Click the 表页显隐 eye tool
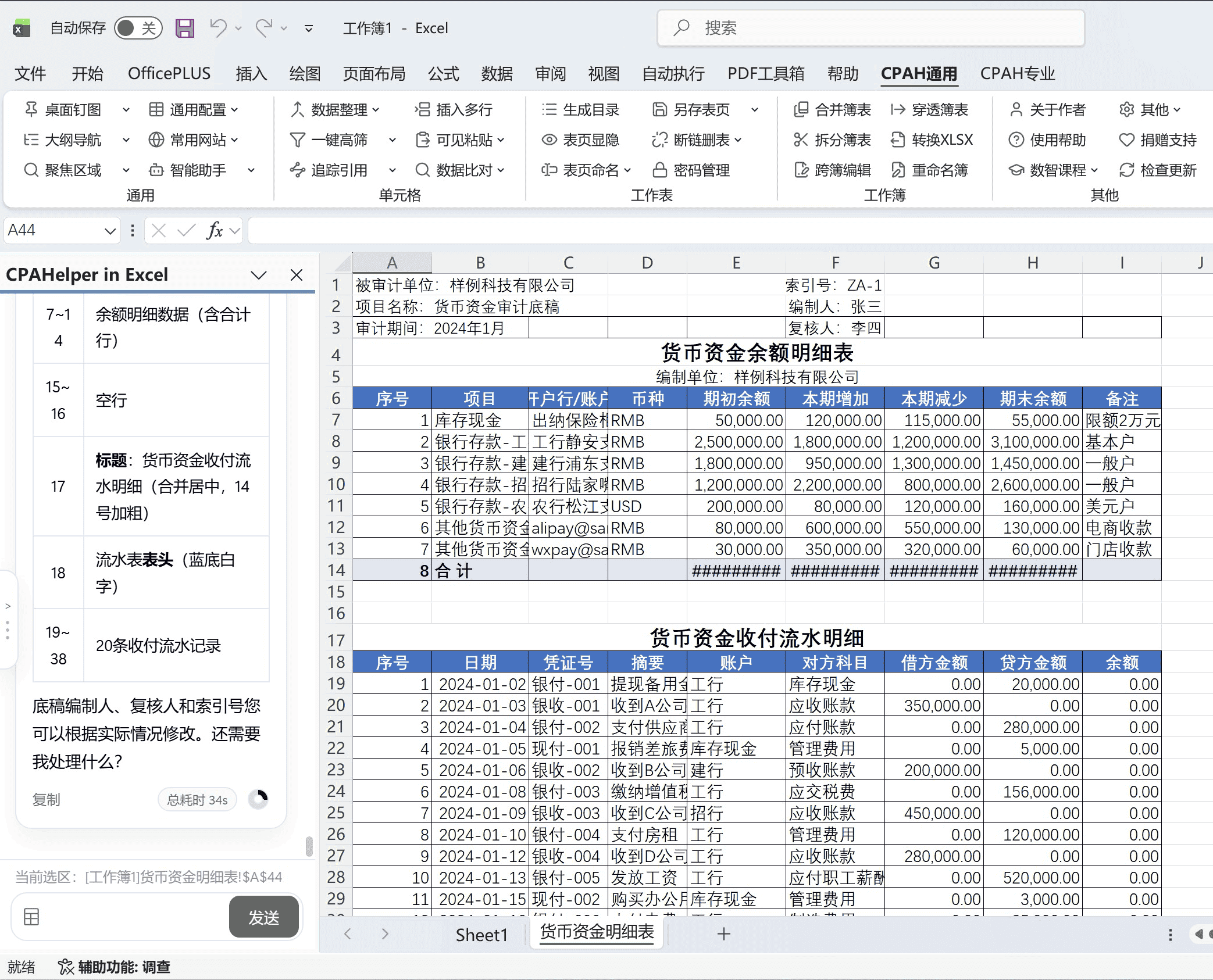 [x=580, y=140]
